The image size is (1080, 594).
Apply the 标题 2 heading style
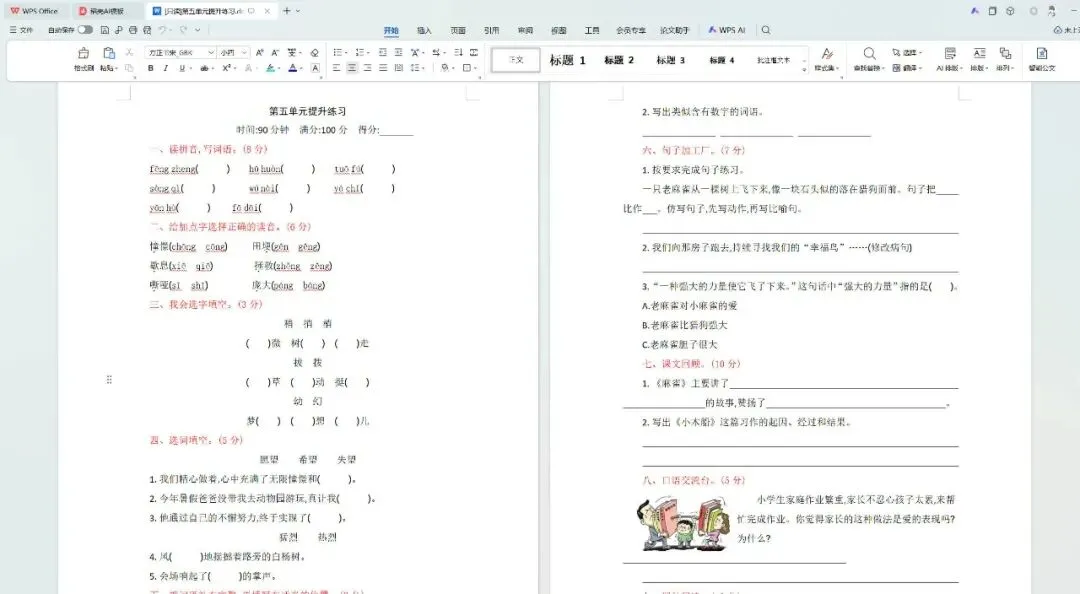(619, 60)
